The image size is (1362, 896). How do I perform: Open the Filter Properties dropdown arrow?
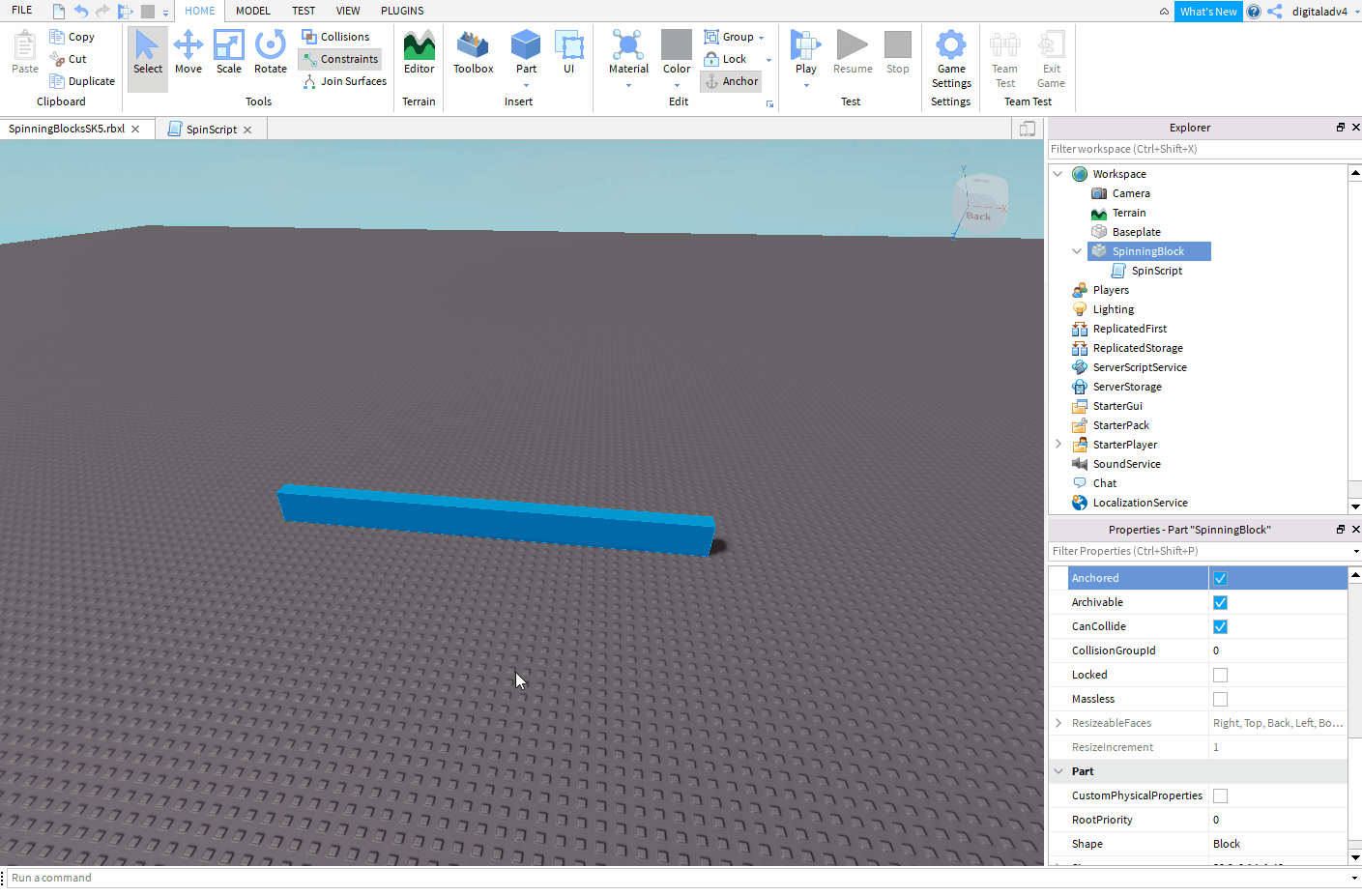tap(1356, 551)
